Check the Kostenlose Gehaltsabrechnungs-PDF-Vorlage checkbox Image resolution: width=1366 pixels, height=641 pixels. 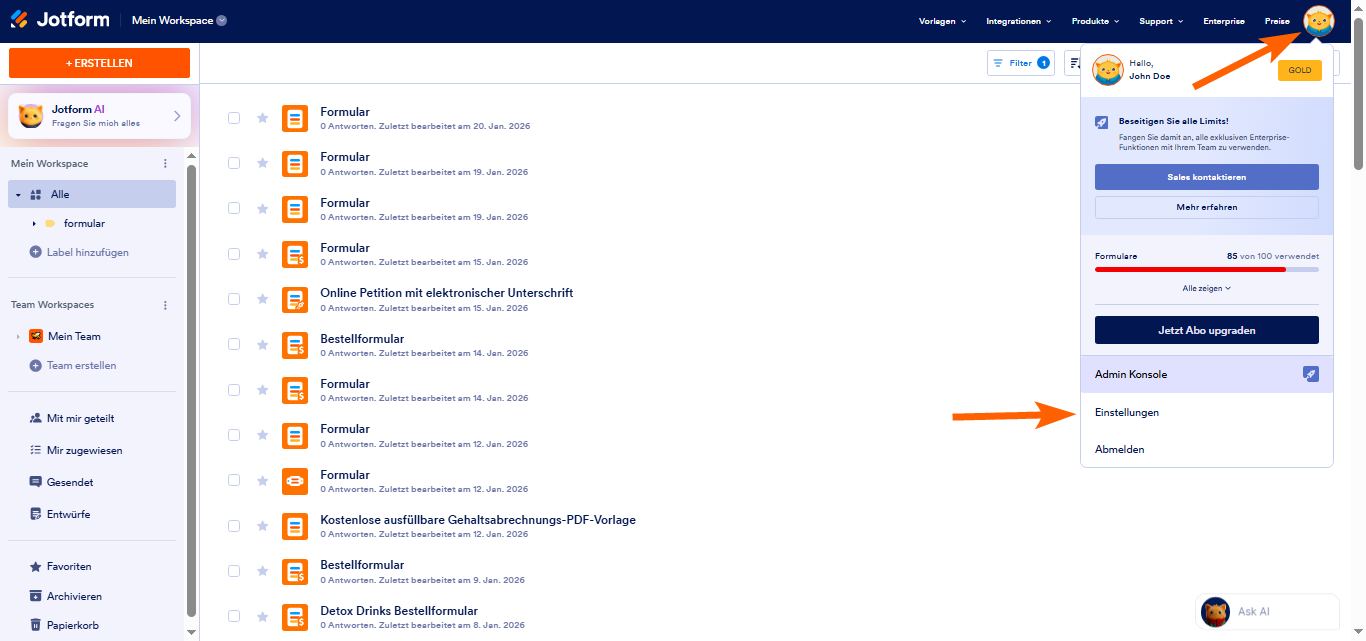234,526
